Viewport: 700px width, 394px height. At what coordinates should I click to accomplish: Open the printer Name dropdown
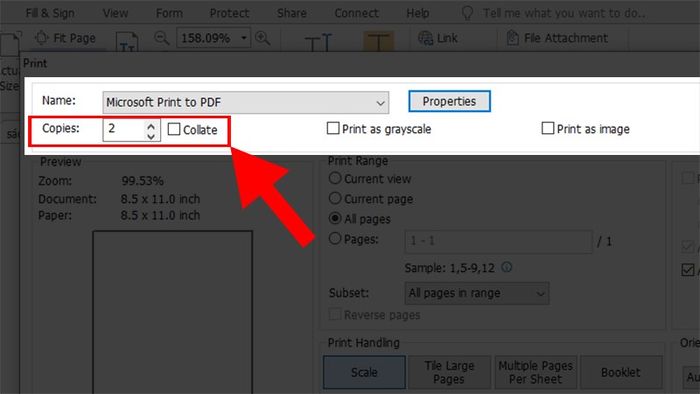pos(246,103)
